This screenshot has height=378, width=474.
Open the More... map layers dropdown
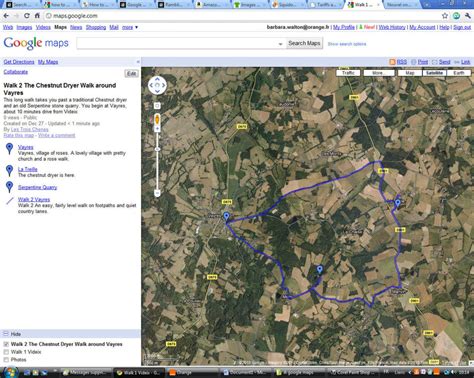379,73
